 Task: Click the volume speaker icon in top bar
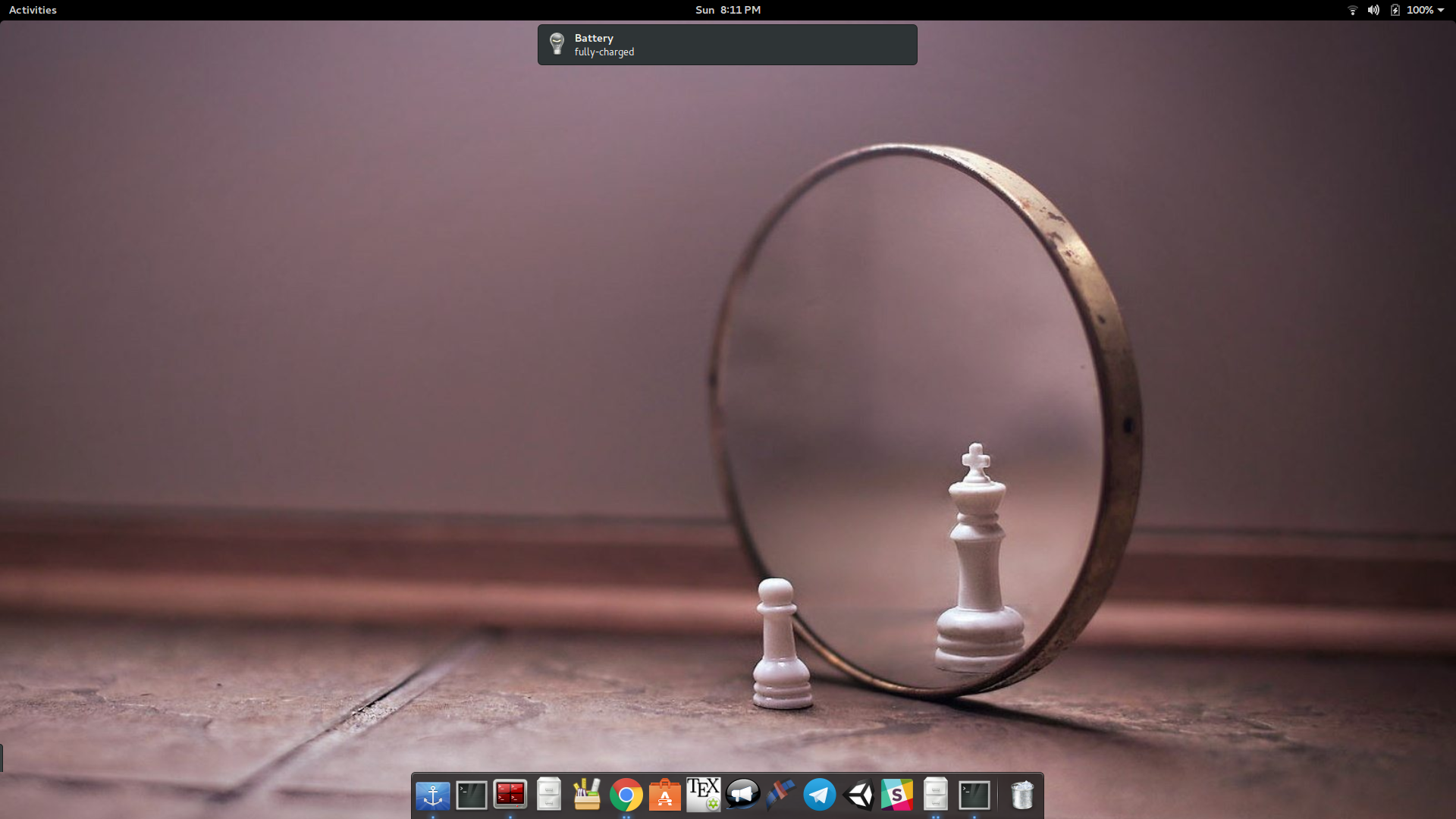(1373, 10)
